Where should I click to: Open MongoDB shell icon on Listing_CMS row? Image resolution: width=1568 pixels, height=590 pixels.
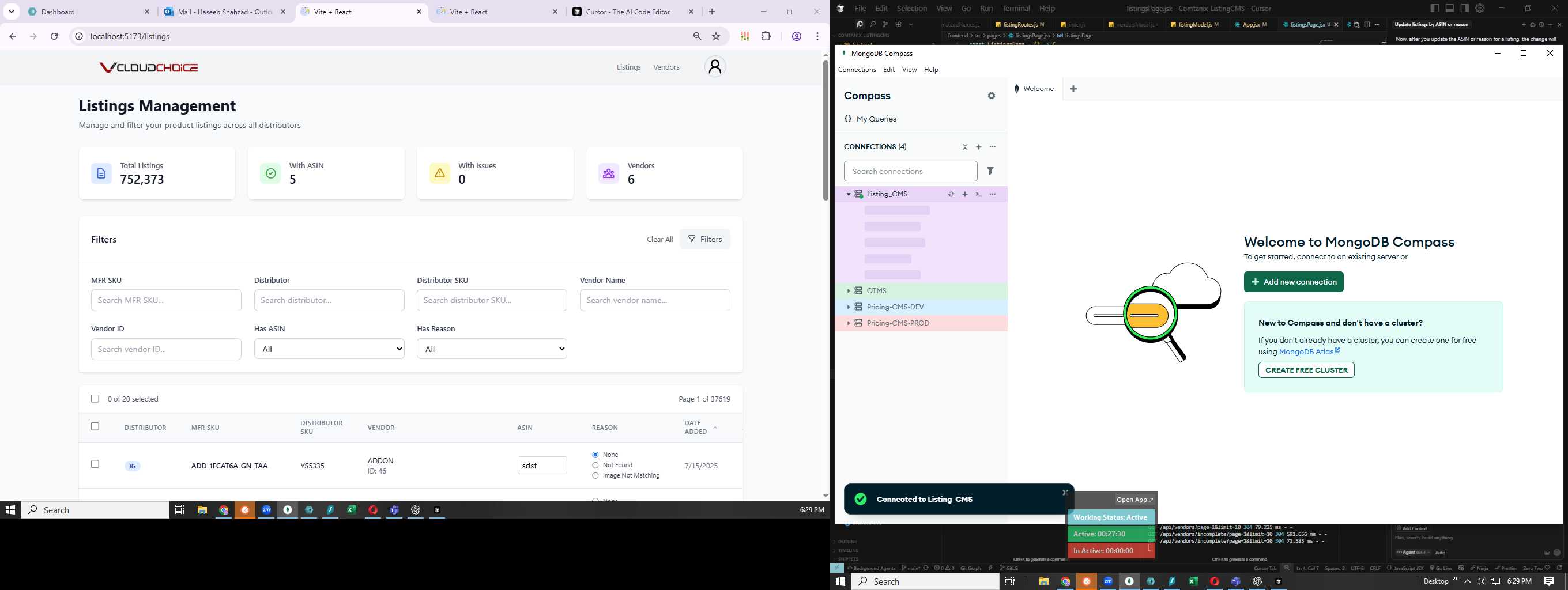tap(979, 194)
